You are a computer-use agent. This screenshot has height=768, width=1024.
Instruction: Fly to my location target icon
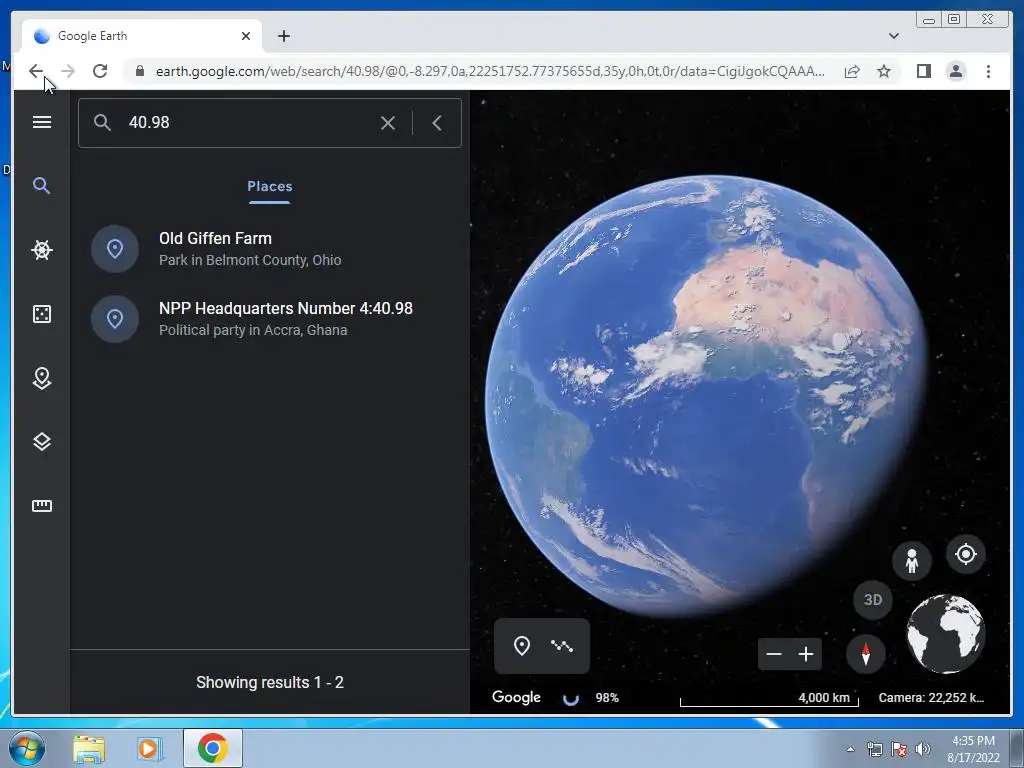(x=966, y=554)
